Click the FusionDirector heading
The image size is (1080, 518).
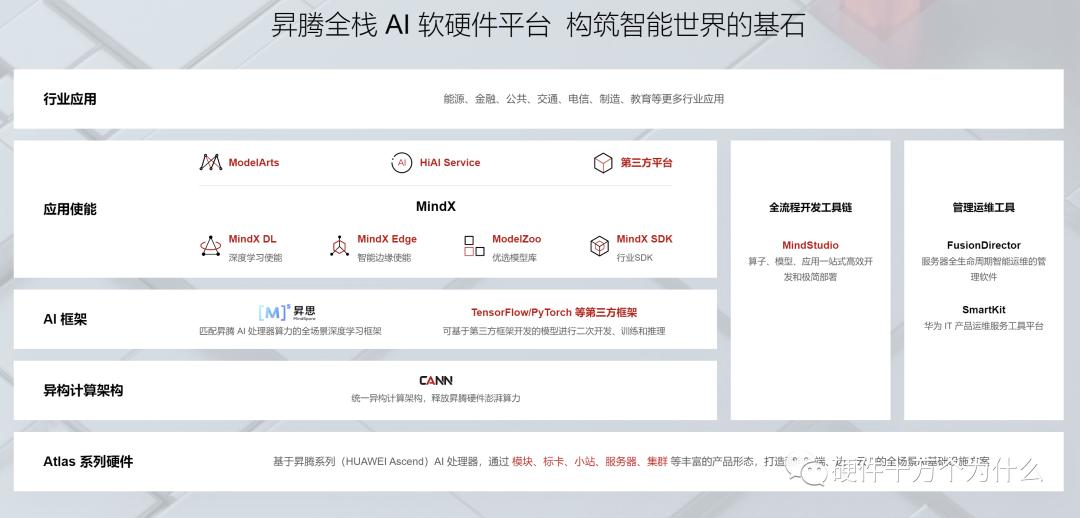pos(984,245)
